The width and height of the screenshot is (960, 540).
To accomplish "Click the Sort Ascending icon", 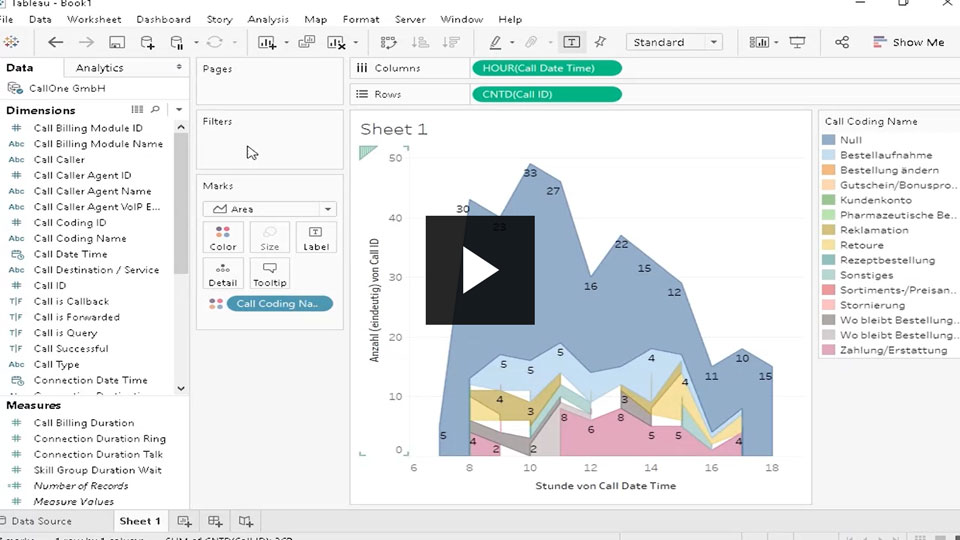I will coord(420,42).
